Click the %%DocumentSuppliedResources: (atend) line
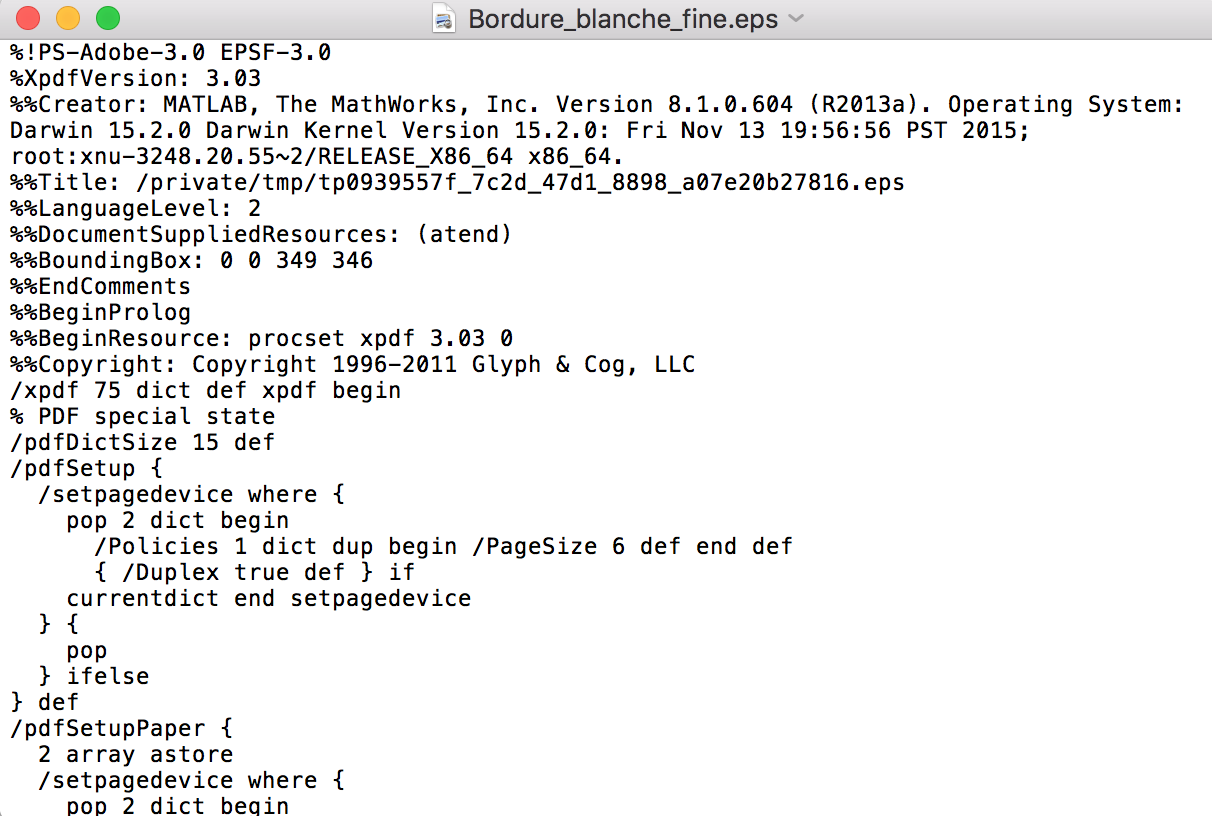 coord(261,234)
